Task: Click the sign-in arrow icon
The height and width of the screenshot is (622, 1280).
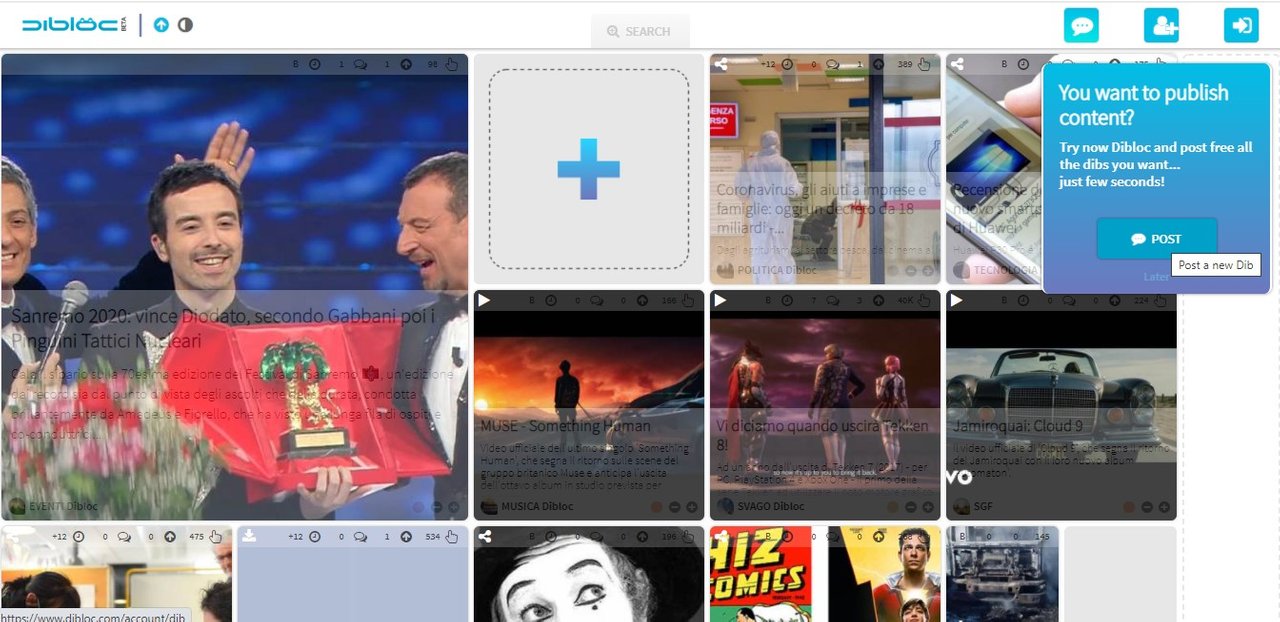Action: coord(1241,25)
